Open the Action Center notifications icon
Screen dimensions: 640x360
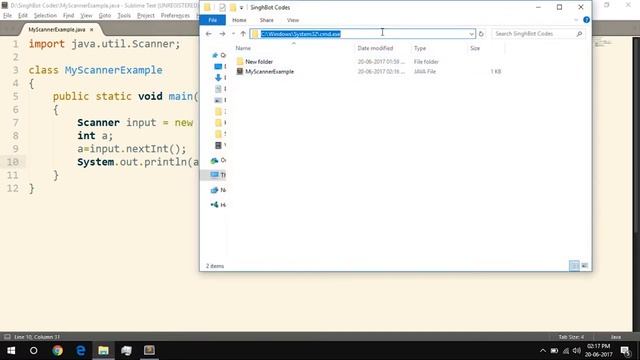click(x=626, y=351)
